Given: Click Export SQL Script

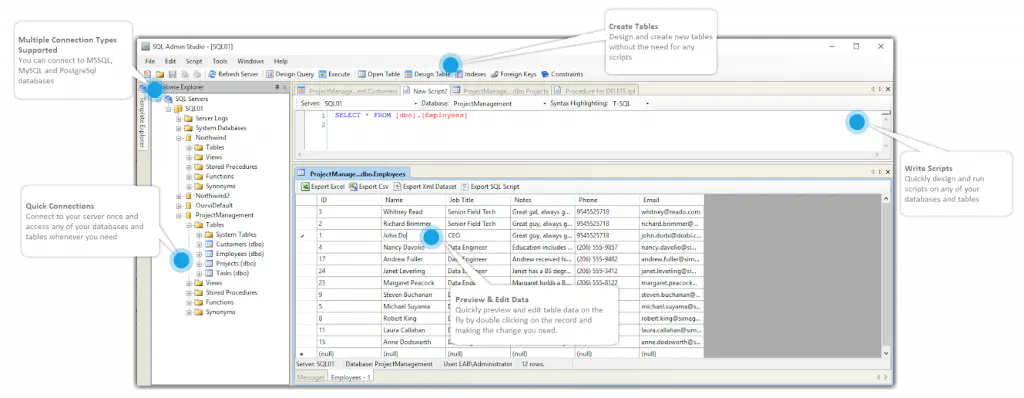Looking at the screenshot, I should point(490,186).
